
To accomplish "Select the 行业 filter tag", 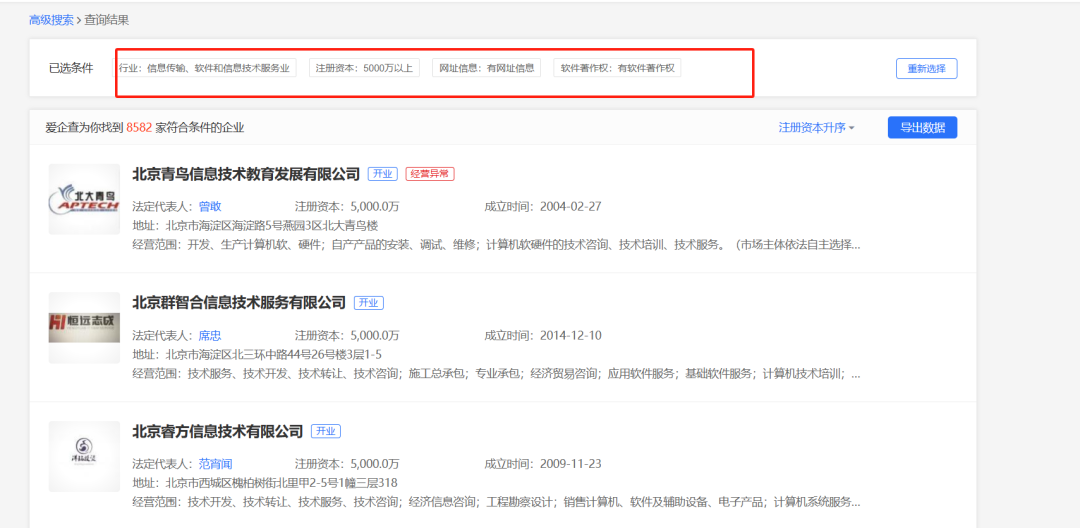I will pos(205,68).
